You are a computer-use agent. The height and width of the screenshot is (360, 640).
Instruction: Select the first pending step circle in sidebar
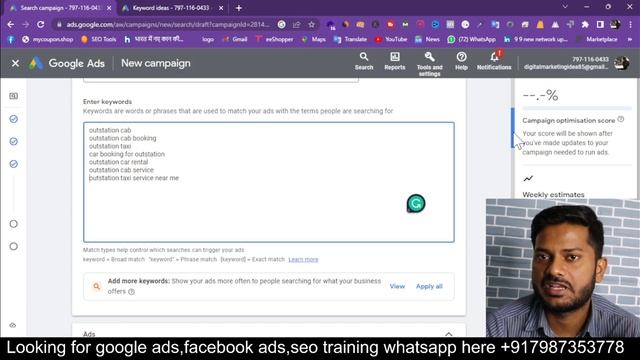[13, 224]
